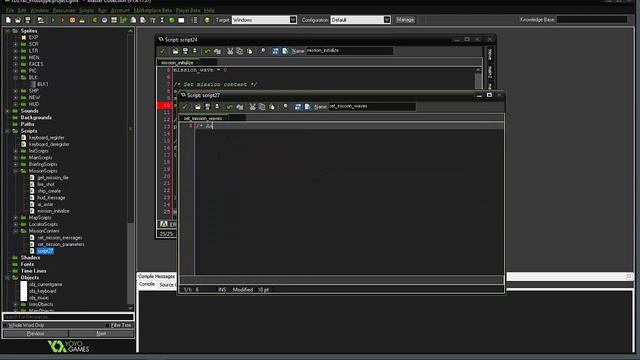Click the green Create object ball icon
This screenshot has width=640, height=360.
172,20
